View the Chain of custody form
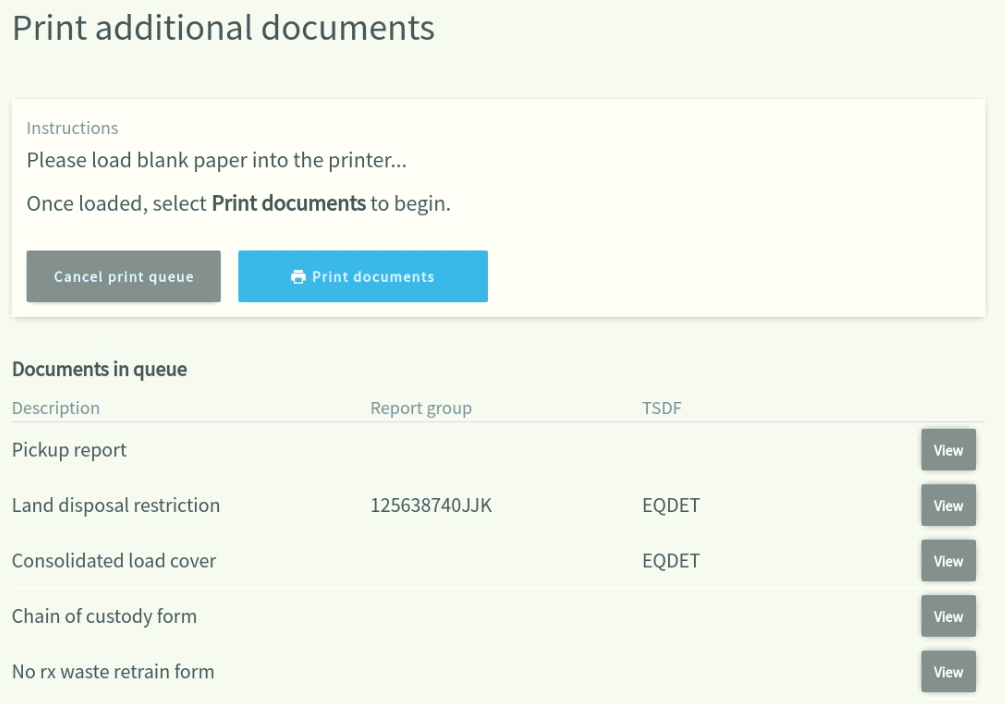The height and width of the screenshot is (704, 1005). 949,616
